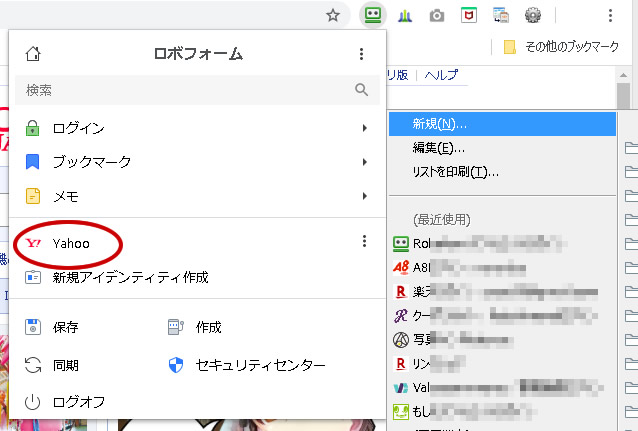Click the page scrollbar thumb
The height and width of the screenshot is (431, 638).
[623, 95]
